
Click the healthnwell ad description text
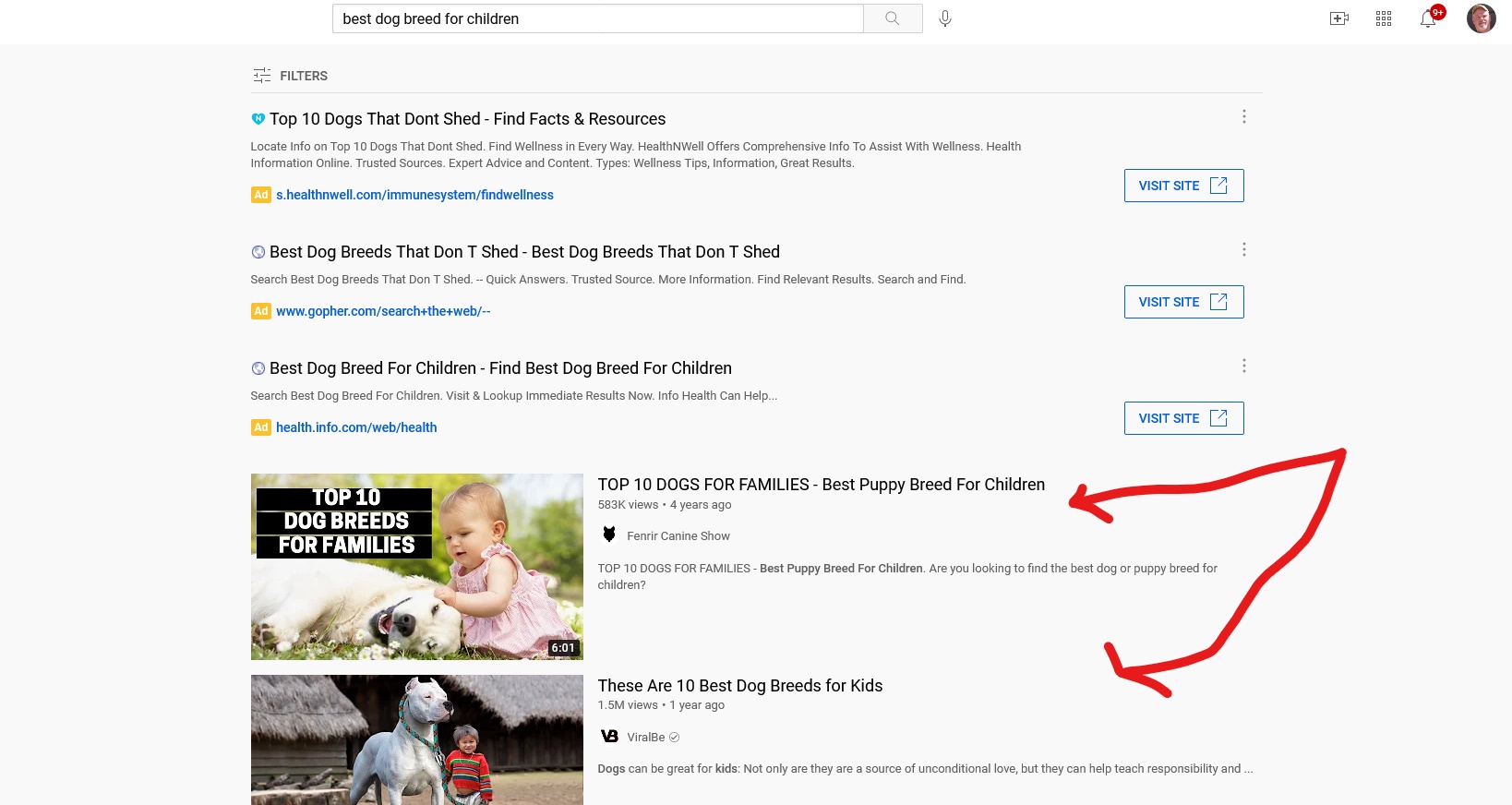pos(636,155)
